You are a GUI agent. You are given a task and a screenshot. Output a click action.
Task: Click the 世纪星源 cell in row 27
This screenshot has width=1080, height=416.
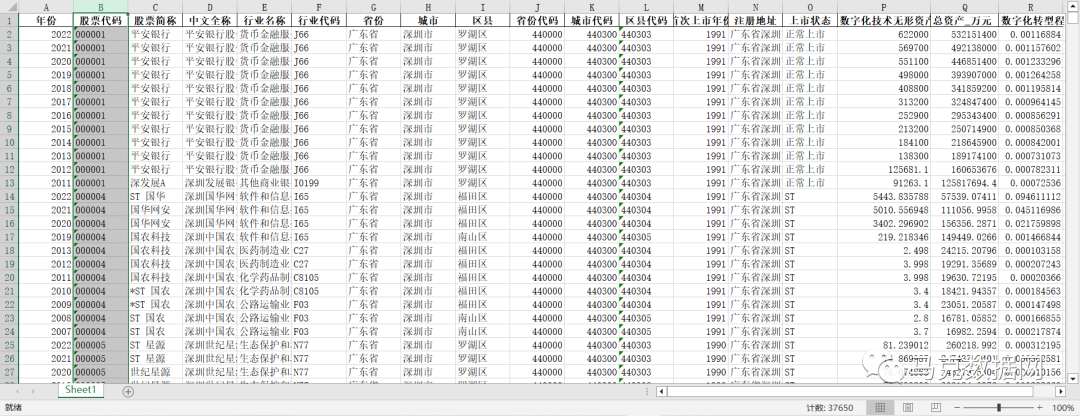point(156,372)
